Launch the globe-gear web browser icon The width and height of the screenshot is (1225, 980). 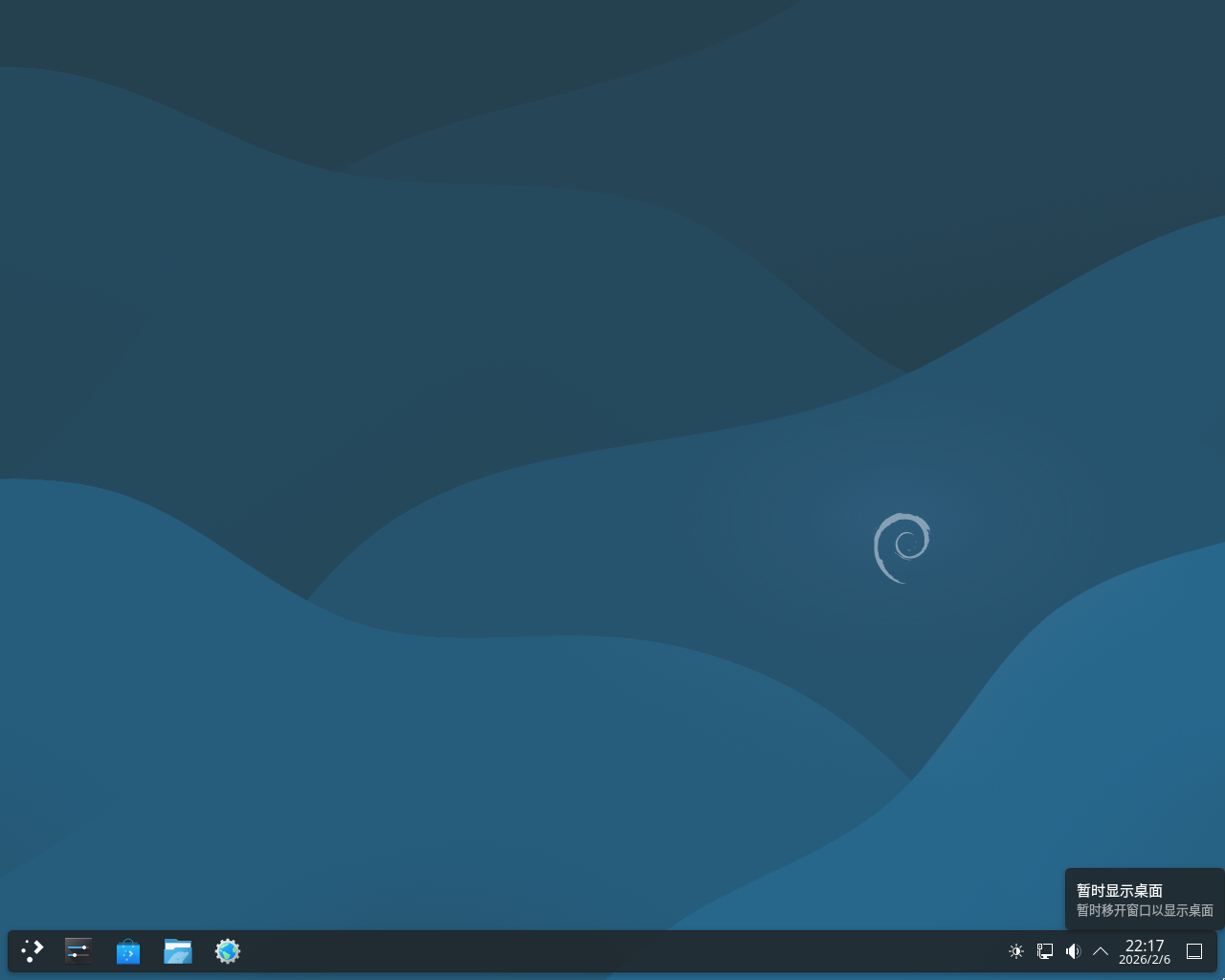(x=228, y=951)
